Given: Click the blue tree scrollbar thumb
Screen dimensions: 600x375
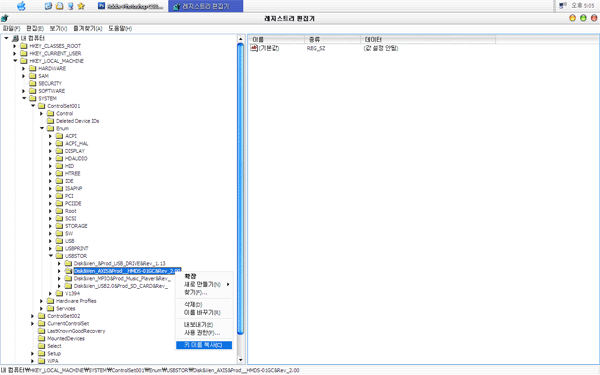Looking at the screenshot, I should [241, 188].
